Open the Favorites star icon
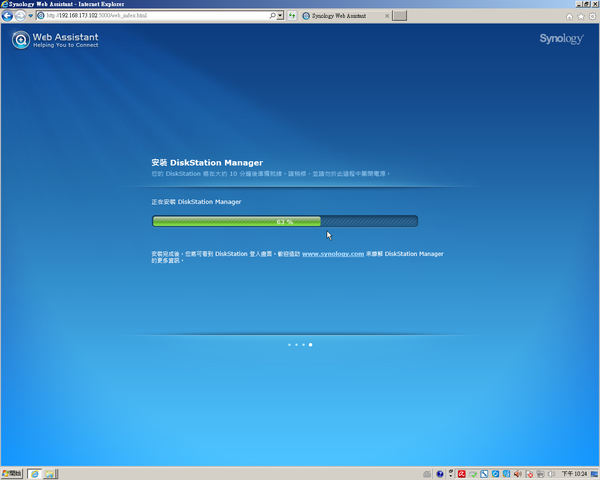Viewport: 600px width, 480px height. [580, 16]
